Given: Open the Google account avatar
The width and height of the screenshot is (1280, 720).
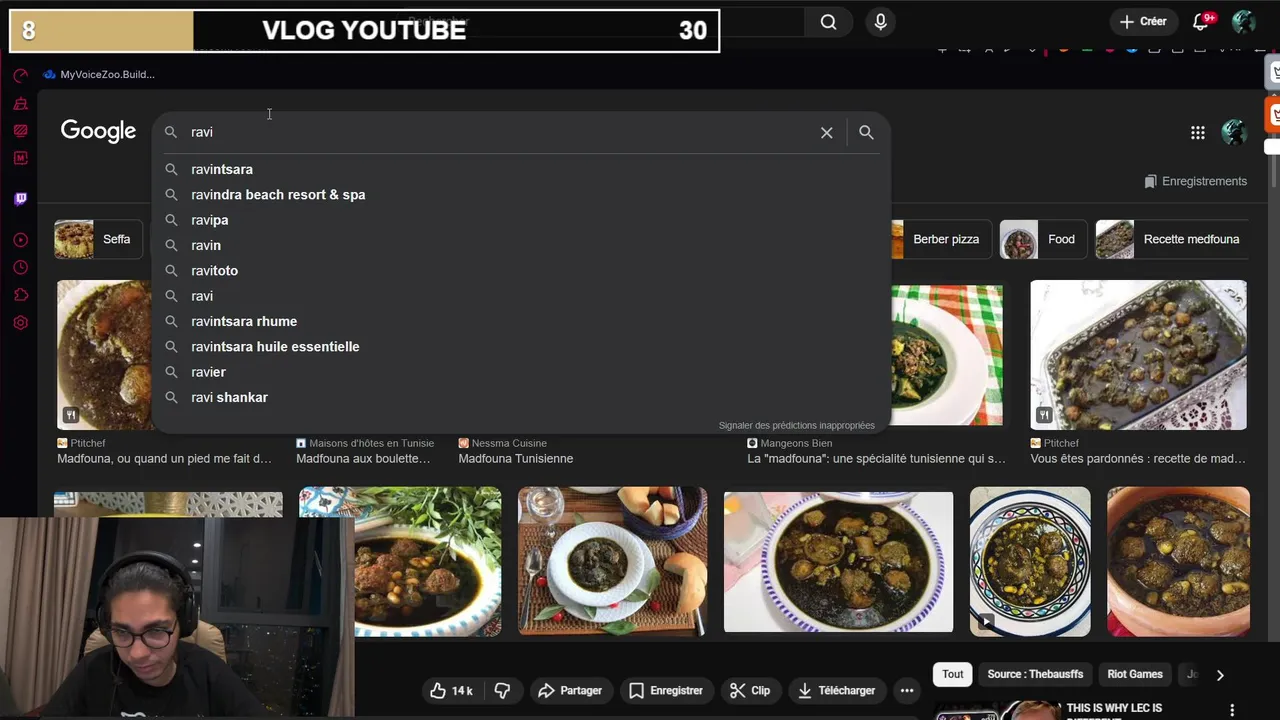Looking at the screenshot, I should pyautogui.click(x=1234, y=132).
